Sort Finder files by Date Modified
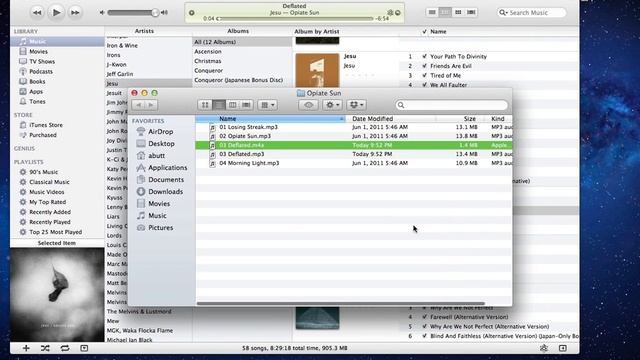Image resolution: width=640 pixels, height=360 pixels. 391,119
